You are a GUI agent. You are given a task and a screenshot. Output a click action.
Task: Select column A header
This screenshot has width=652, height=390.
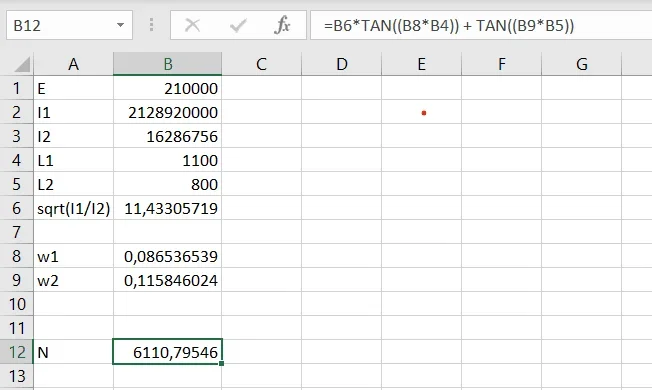tap(74, 64)
